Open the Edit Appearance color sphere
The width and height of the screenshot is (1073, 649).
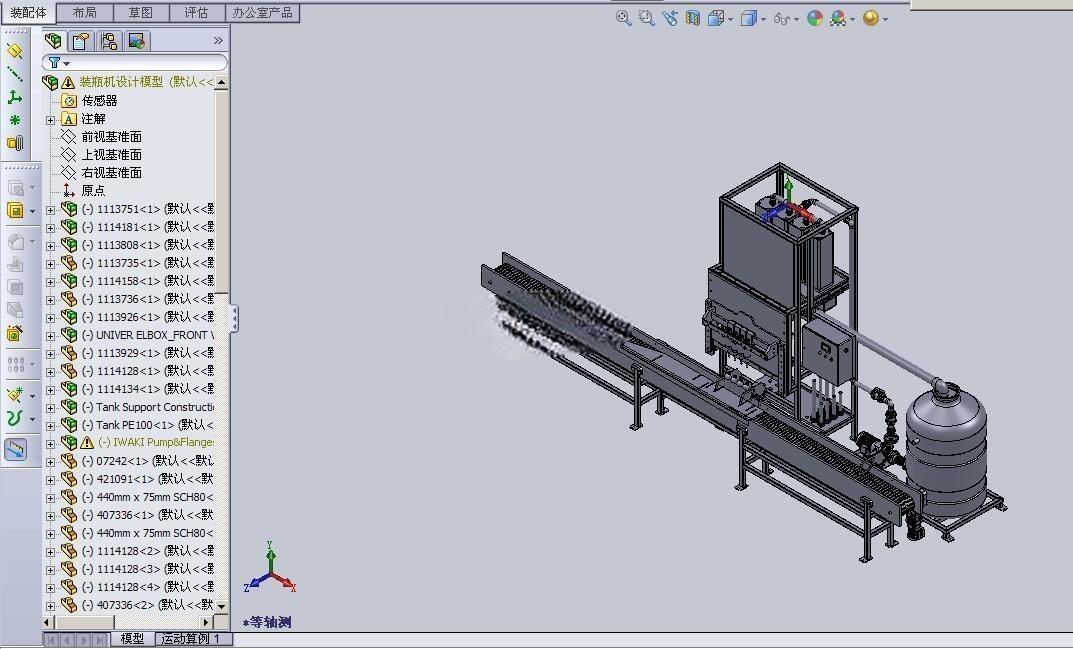coord(814,18)
